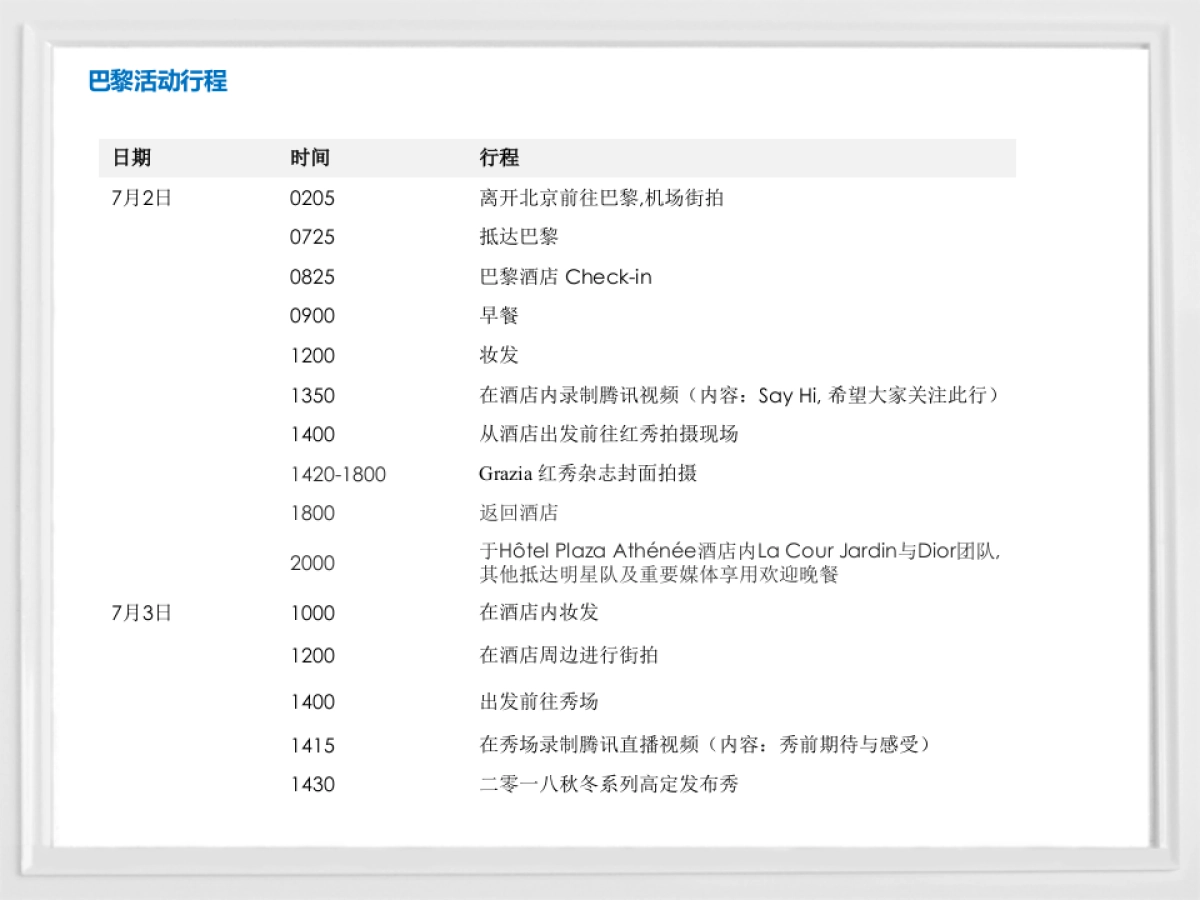The height and width of the screenshot is (900, 1200).
Task: Click the 1420-1800 time range
Action: pos(338,474)
